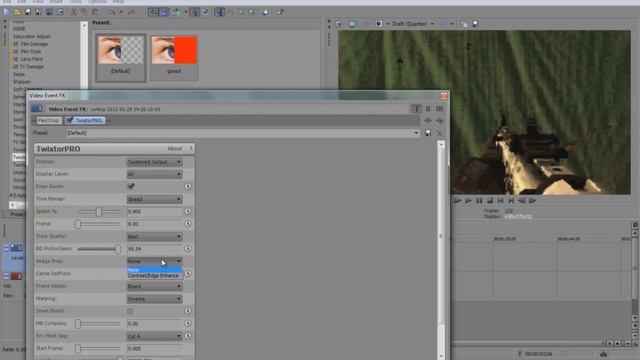640x360 pixels.
Task: Click the MB Compens value field
Action: (154, 324)
